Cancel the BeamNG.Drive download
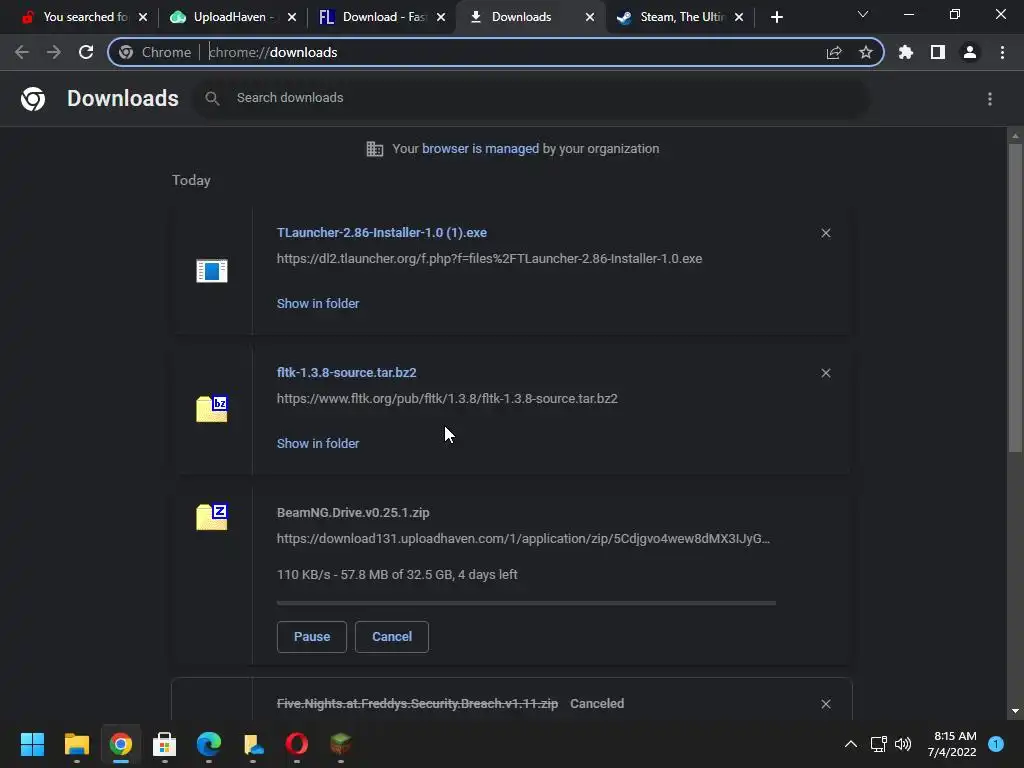Viewport: 1024px width, 768px height. coord(392,637)
